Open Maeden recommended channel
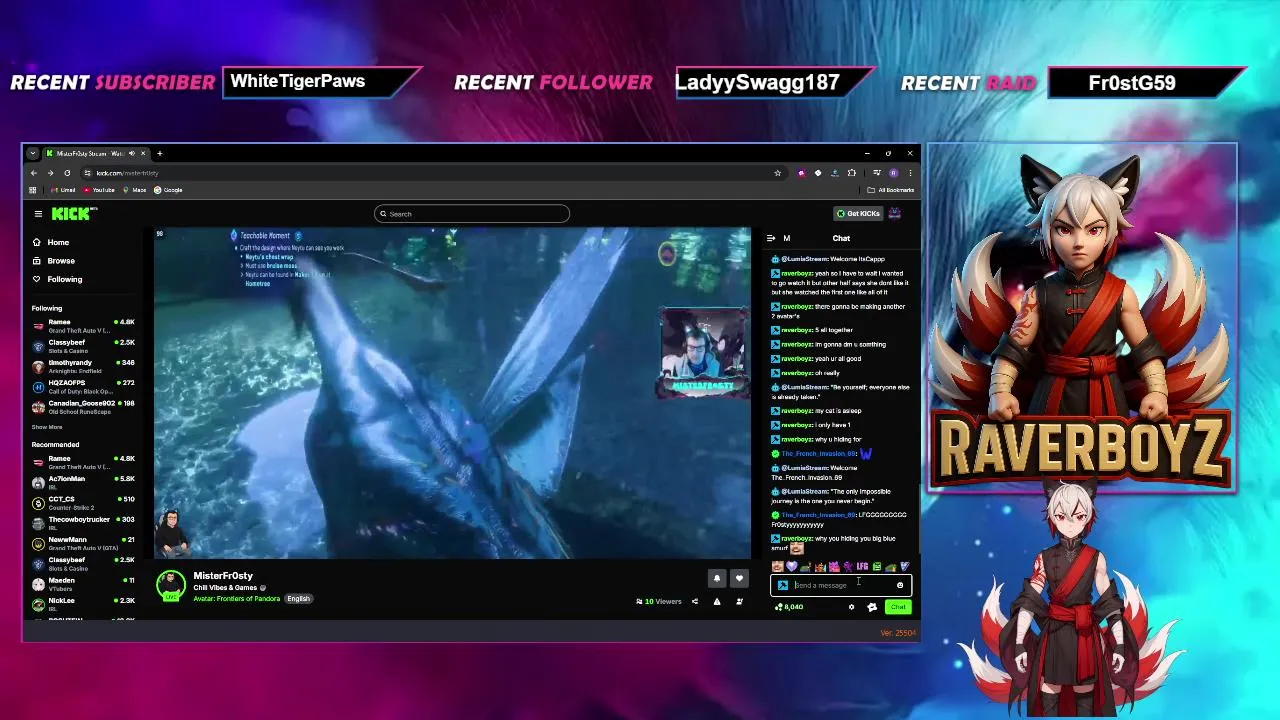 coord(84,583)
